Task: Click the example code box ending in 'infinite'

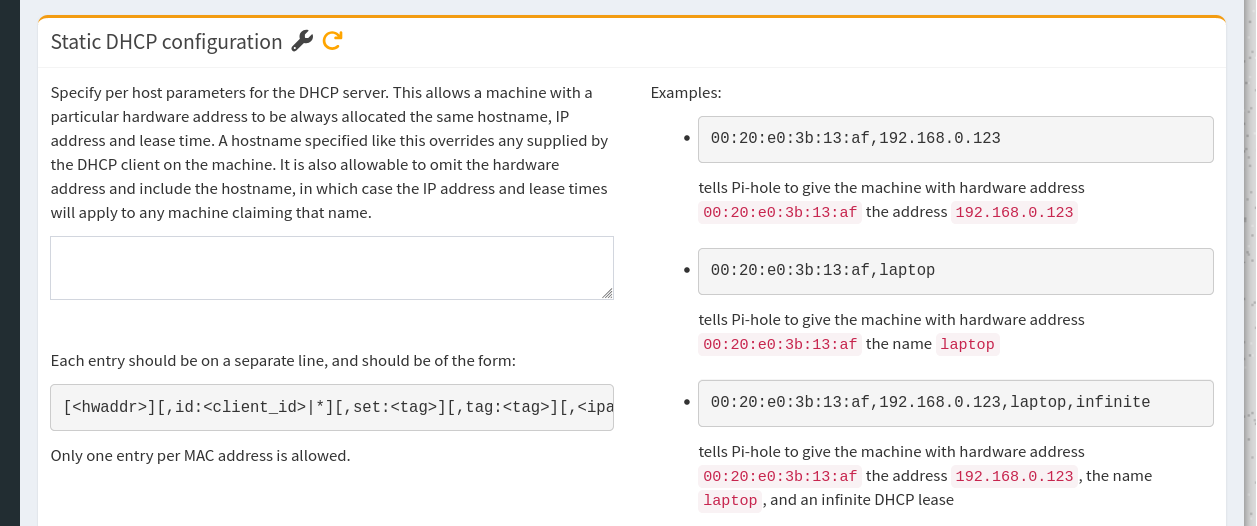Action: coord(955,403)
